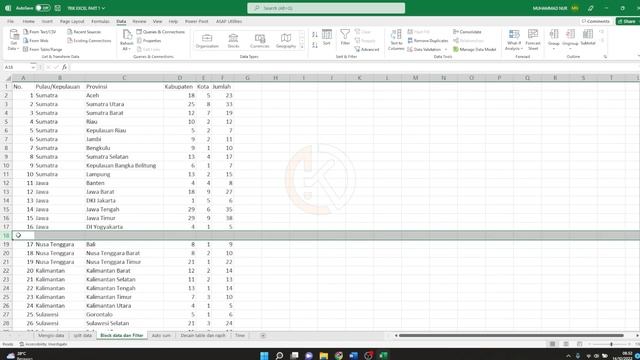Click Remove Duplicates
The height and width of the screenshot is (360, 640).
pyautogui.click(x=427, y=40)
